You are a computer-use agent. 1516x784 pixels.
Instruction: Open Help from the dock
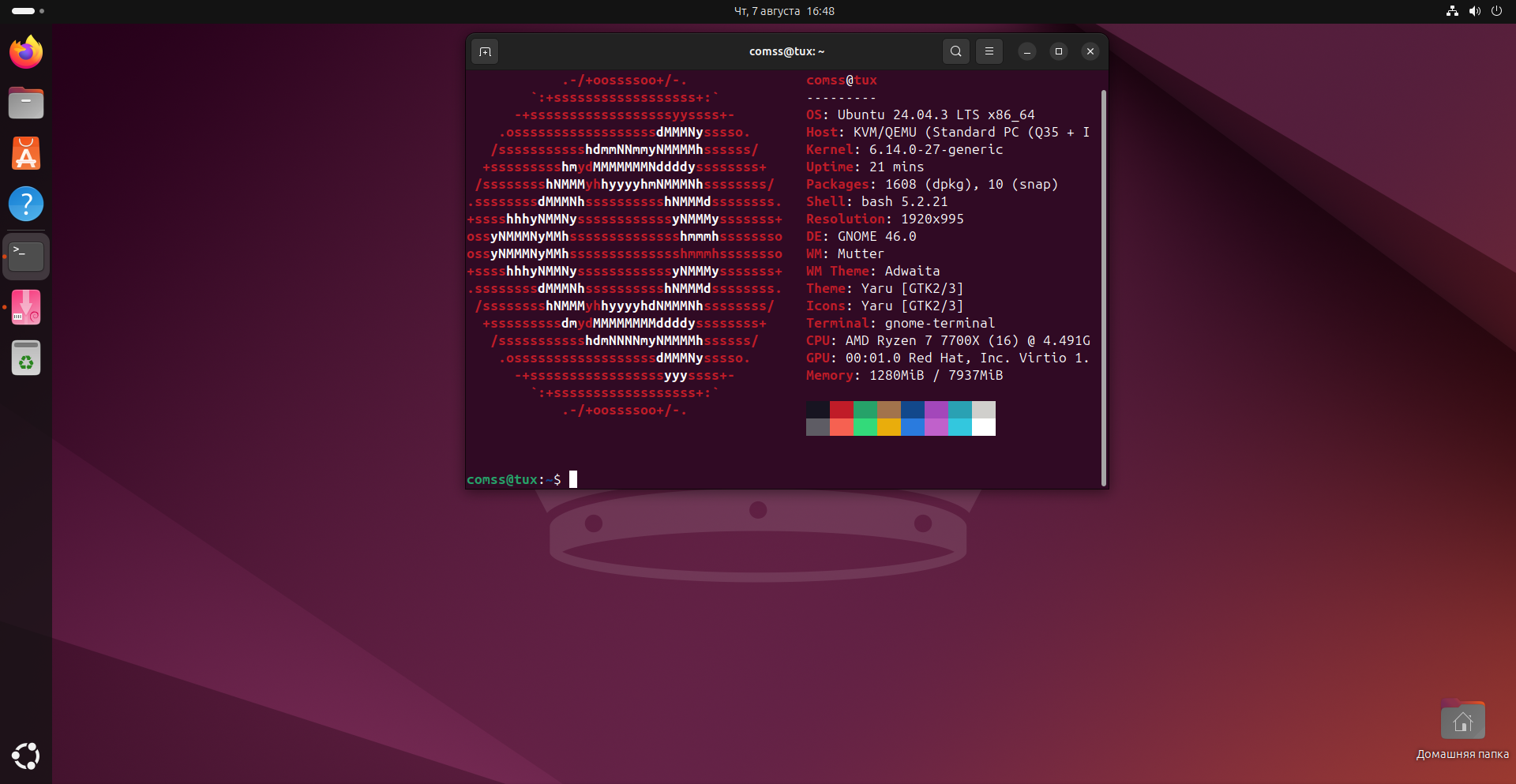(x=26, y=204)
